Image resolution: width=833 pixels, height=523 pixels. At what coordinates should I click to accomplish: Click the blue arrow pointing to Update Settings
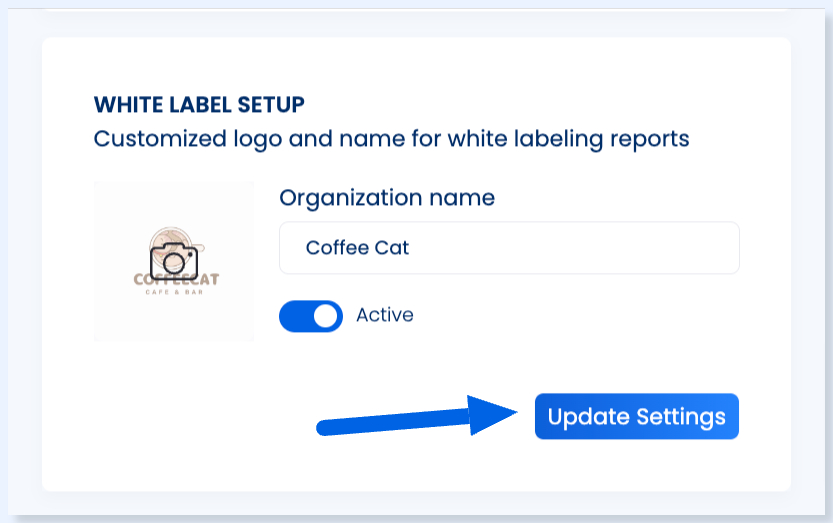pos(416,416)
